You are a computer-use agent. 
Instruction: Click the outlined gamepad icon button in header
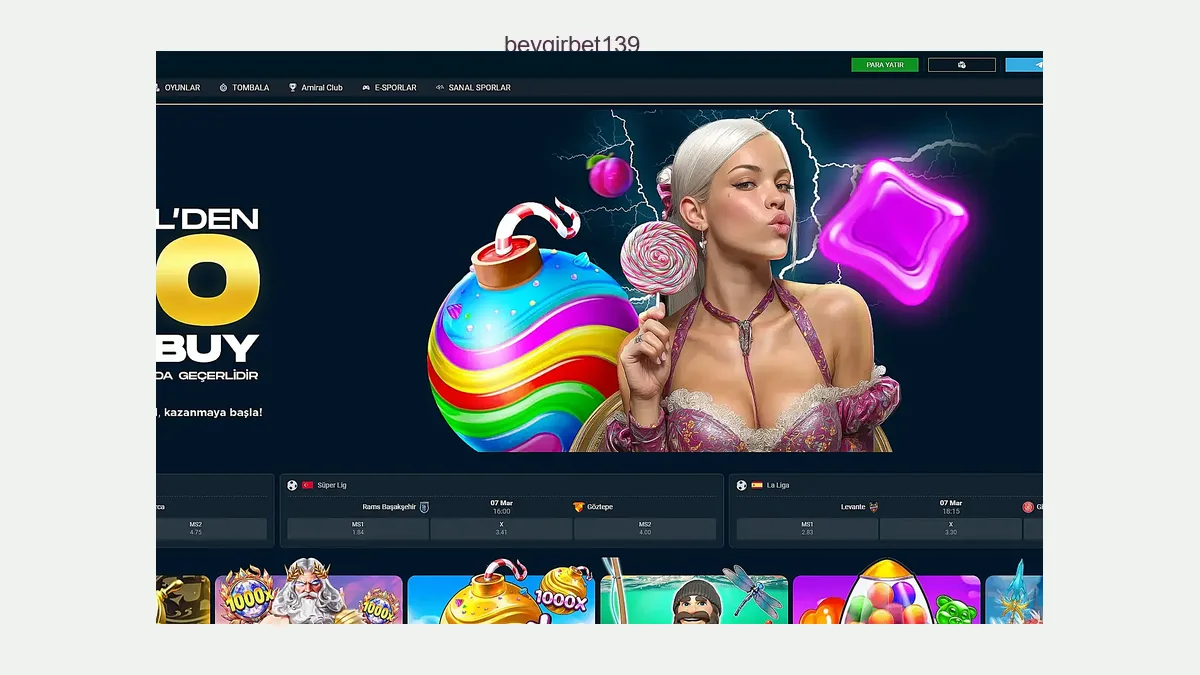[961, 65]
